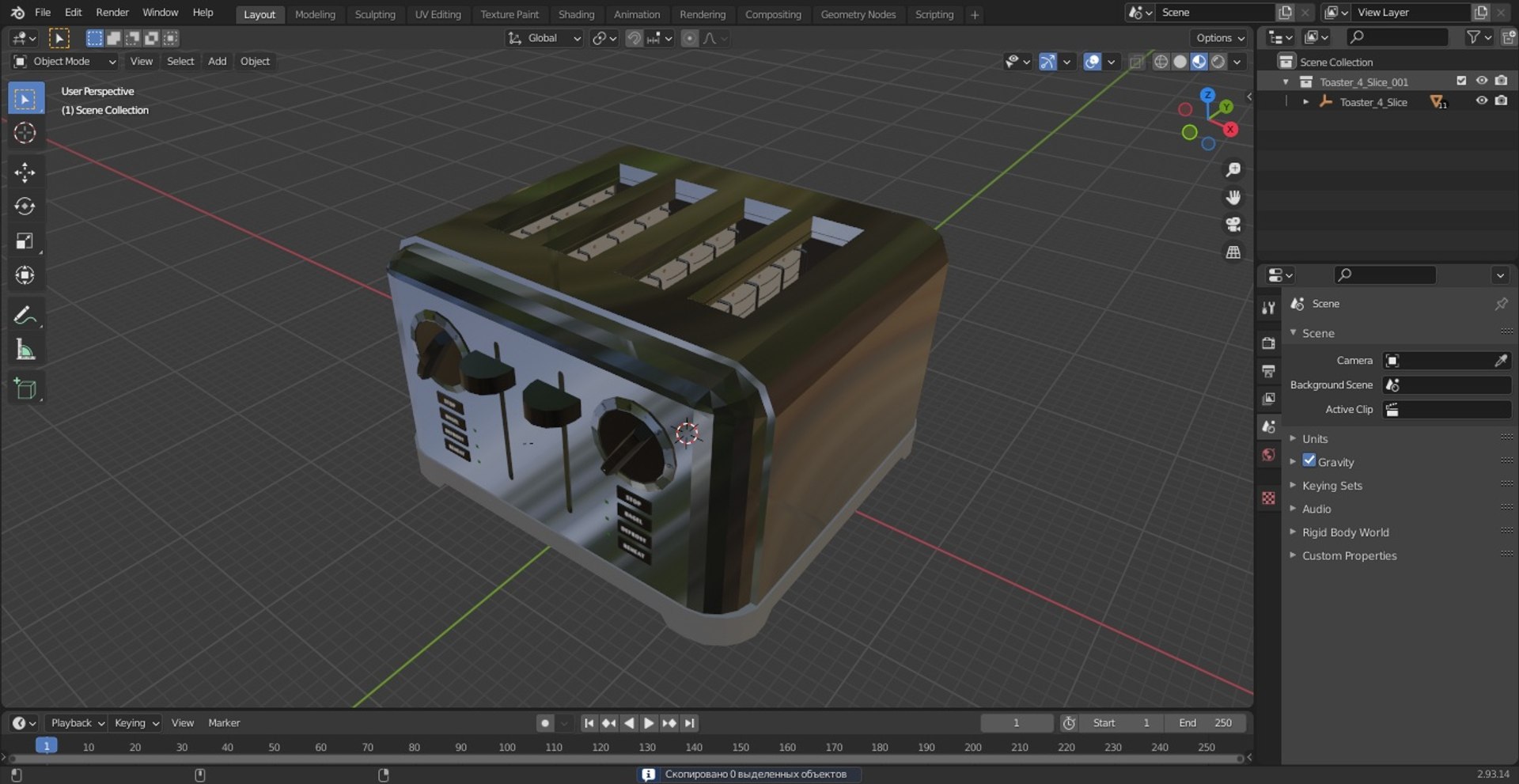Select the Measure tool
This screenshot has width=1519, height=784.
coord(25,349)
